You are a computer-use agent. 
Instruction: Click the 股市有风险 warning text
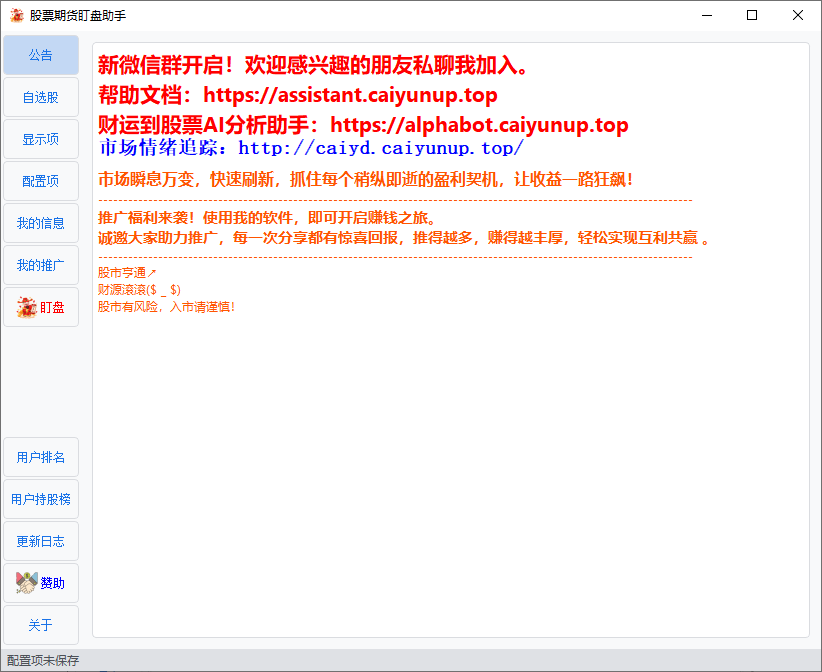(166, 307)
